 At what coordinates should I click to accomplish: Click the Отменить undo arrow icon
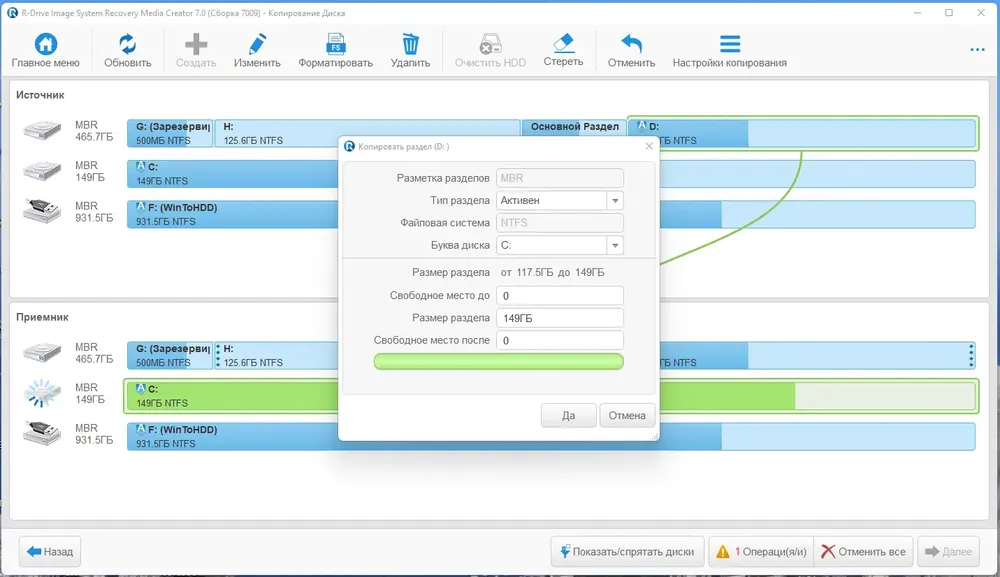(631, 44)
